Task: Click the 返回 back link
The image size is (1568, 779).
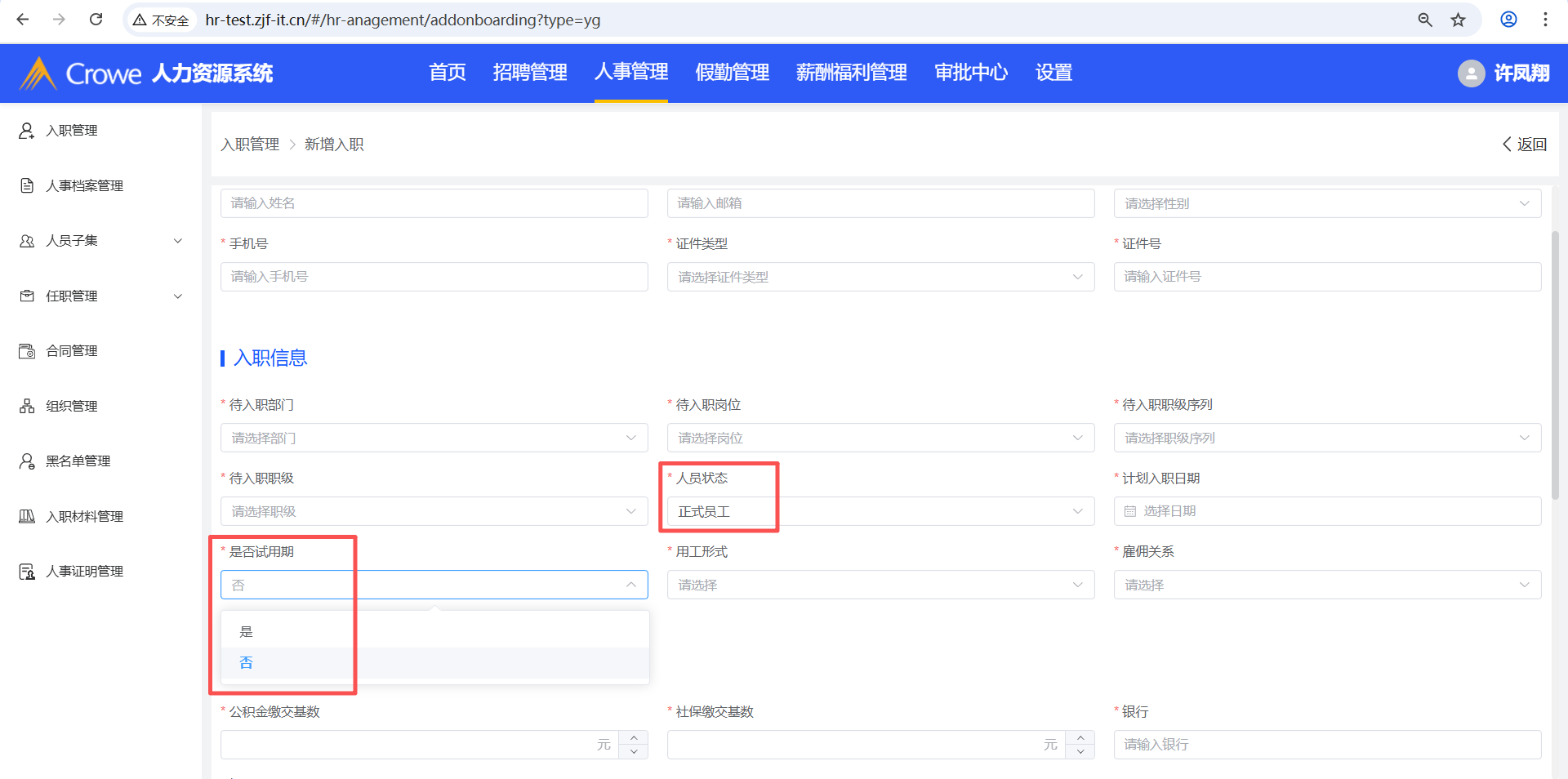Action: pyautogui.click(x=1524, y=145)
